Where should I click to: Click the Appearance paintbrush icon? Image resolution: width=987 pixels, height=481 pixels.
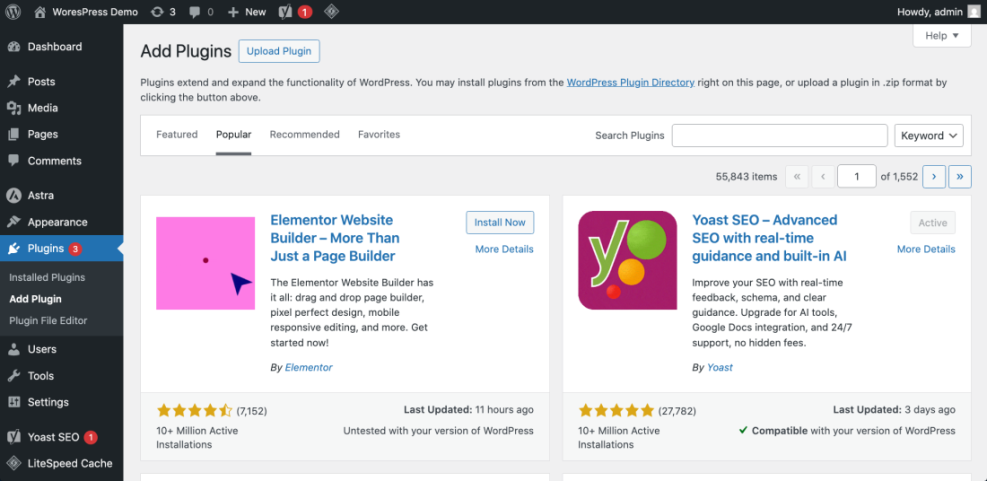coord(14,222)
